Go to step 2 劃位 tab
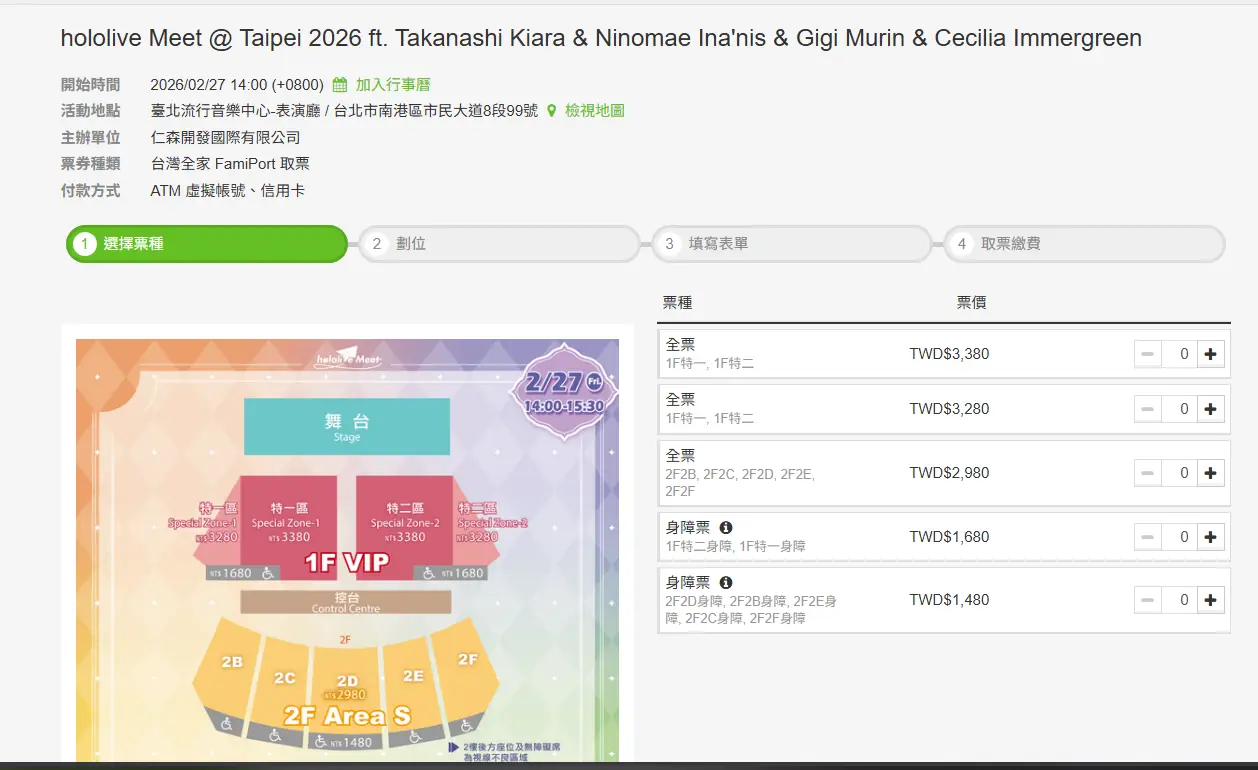This screenshot has width=1258, height=770. click(499, 244)
